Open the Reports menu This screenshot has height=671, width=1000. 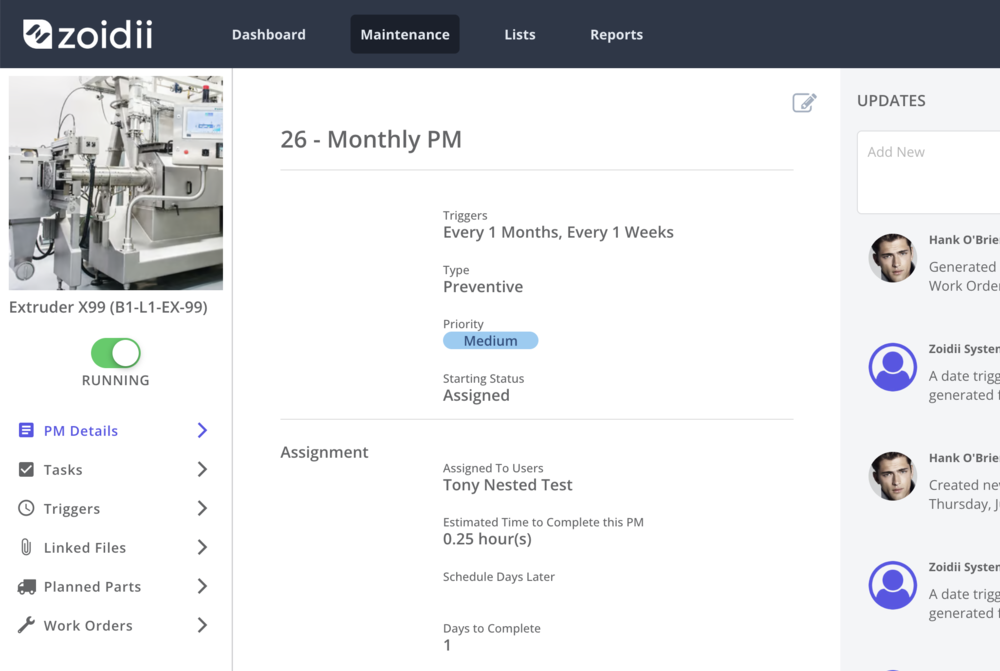(x=616, y=34)
